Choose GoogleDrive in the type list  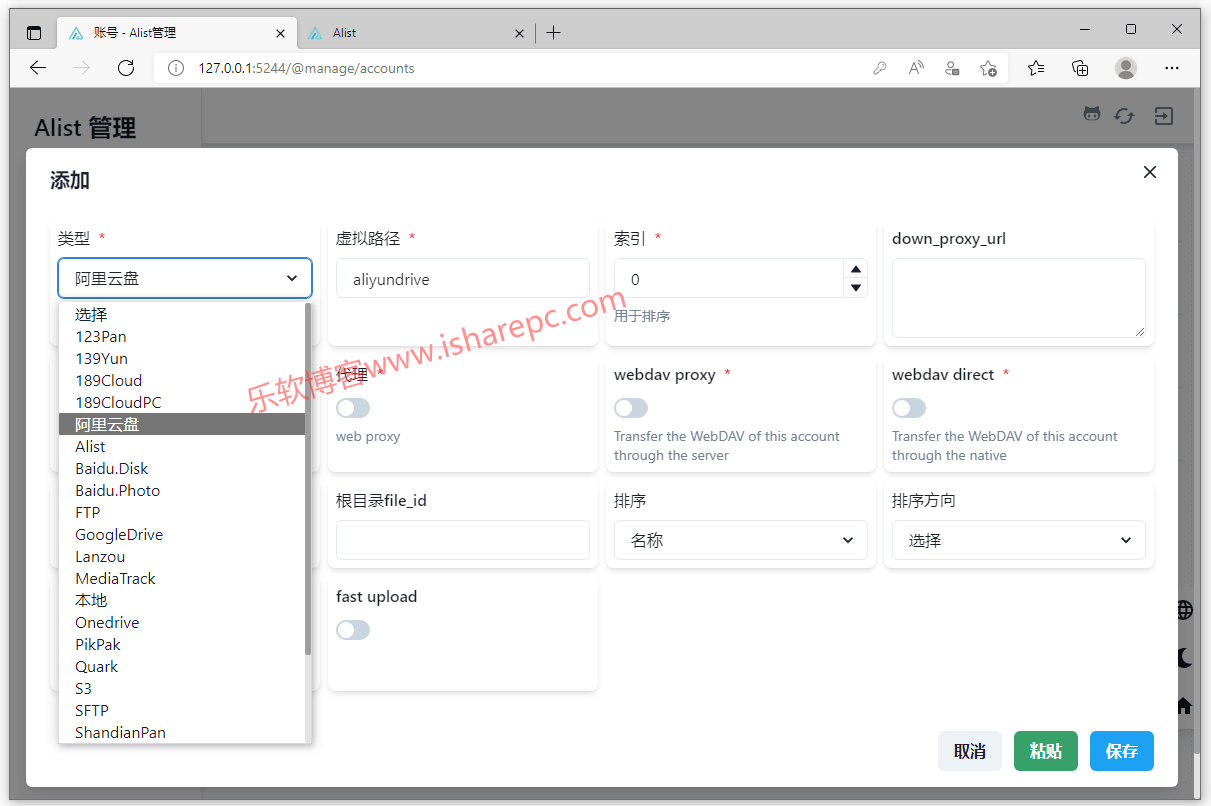[182, 534]
